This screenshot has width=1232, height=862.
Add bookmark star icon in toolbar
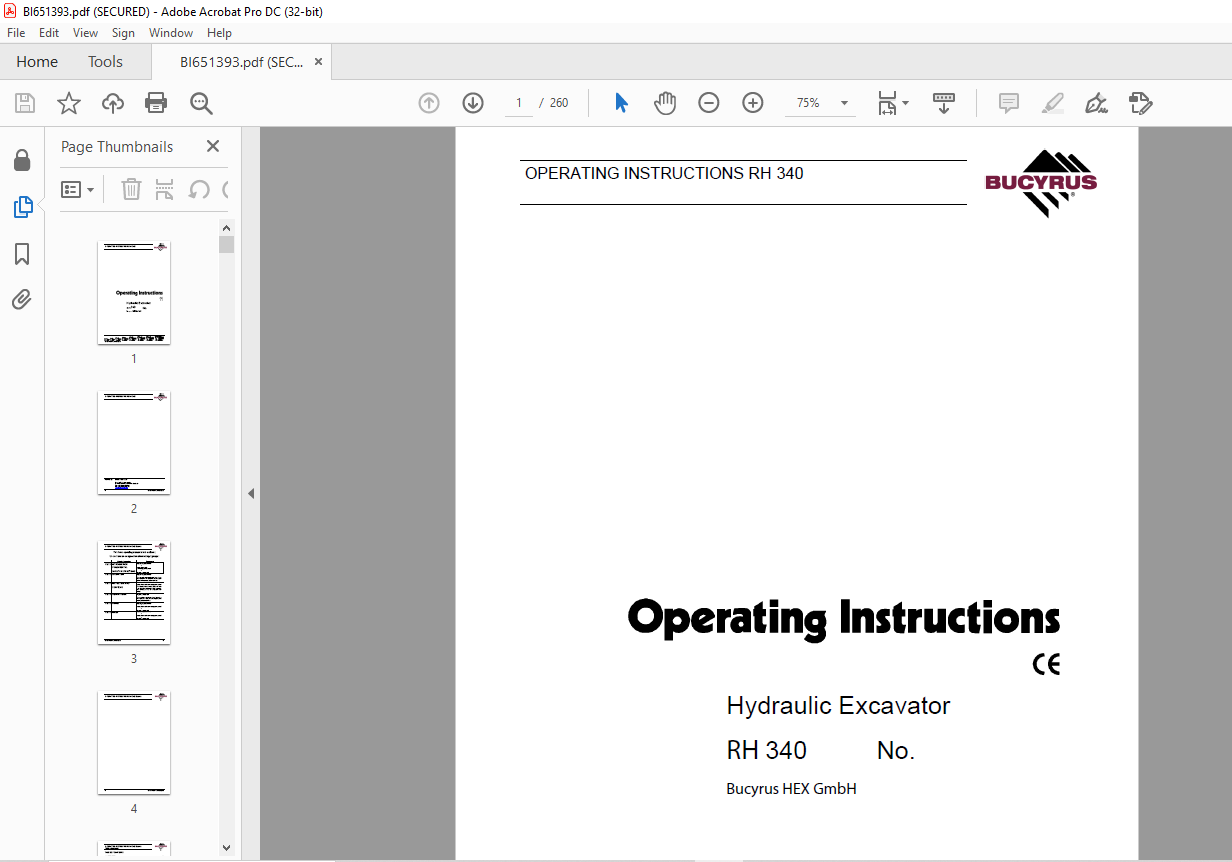tap(68, 103)
